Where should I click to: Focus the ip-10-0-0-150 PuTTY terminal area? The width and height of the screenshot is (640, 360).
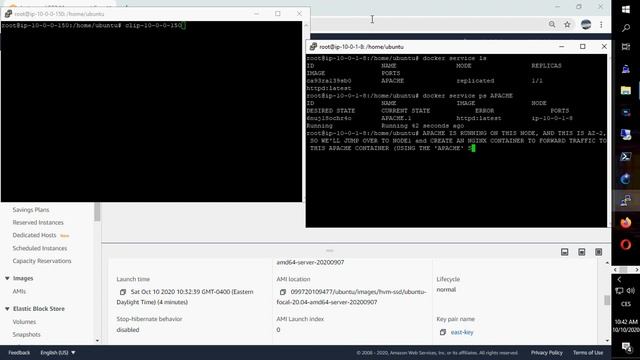[x=151, y=111]
